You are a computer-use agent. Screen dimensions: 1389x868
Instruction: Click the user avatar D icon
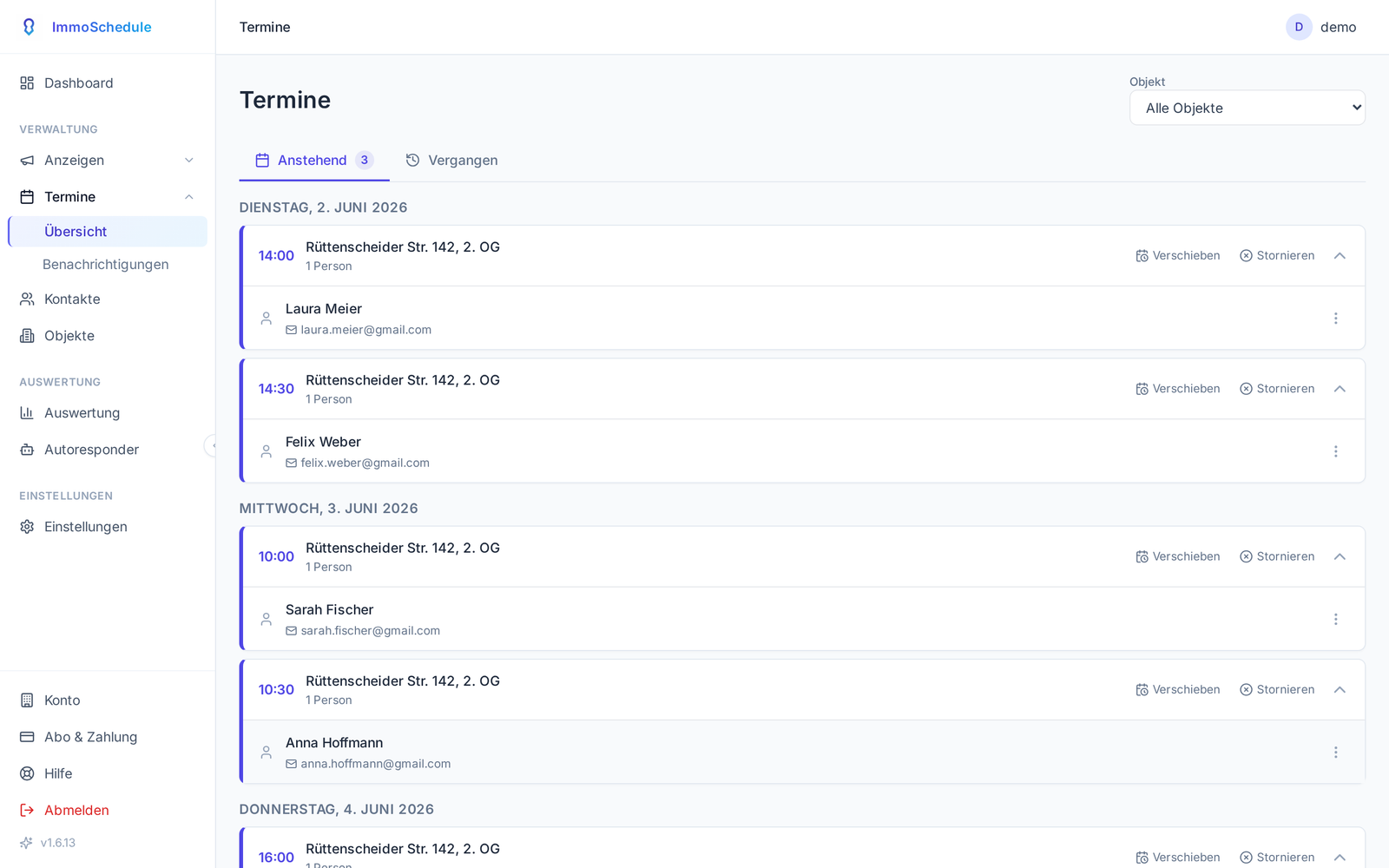coord(1299,27)
